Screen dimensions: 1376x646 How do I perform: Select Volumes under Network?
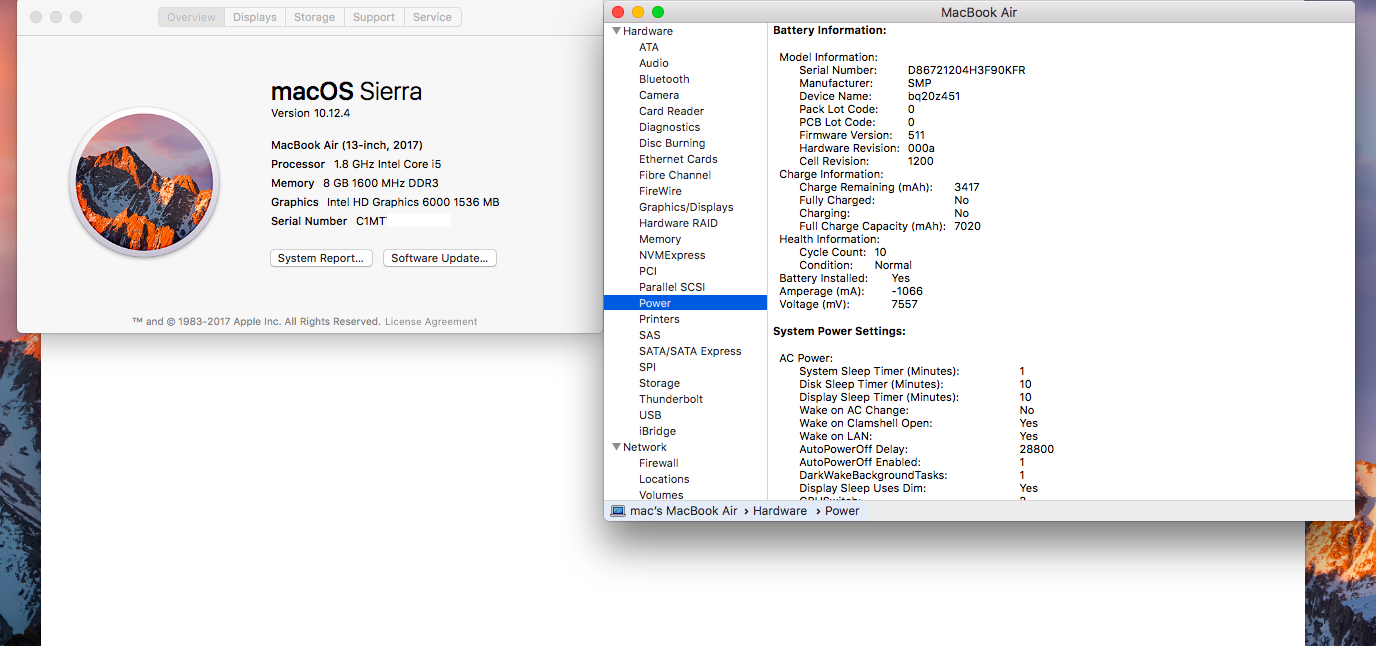[661, 495]
